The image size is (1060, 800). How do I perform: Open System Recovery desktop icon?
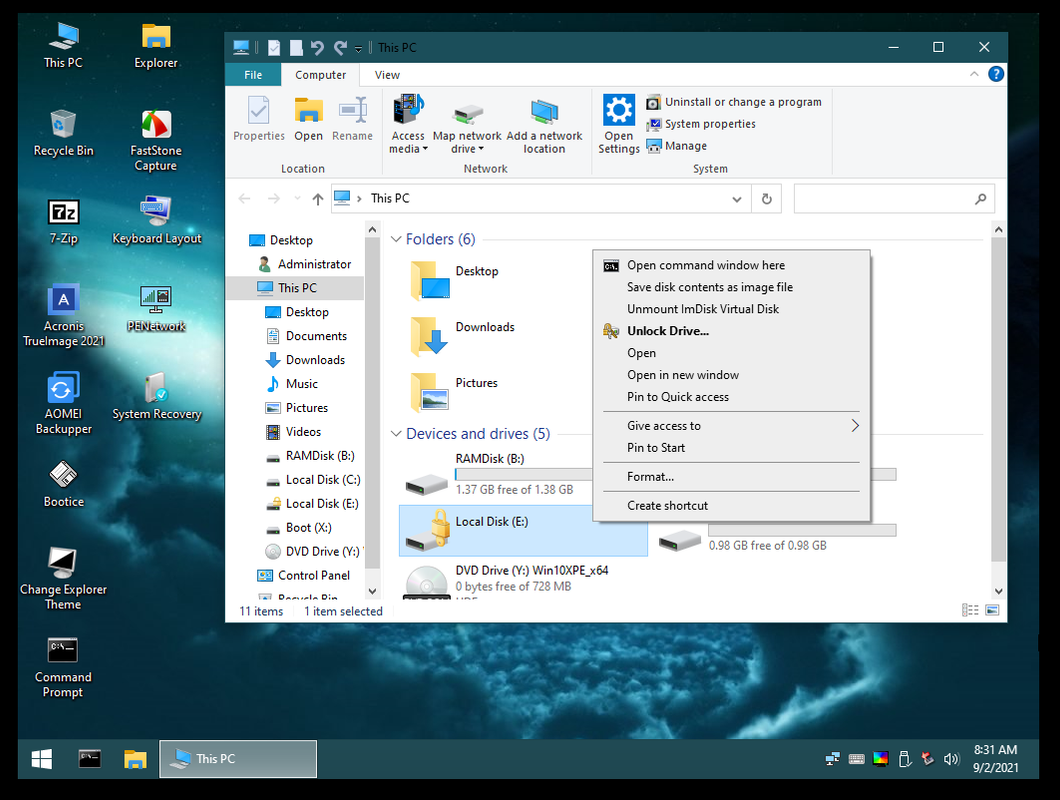click(x=156, y=397)
